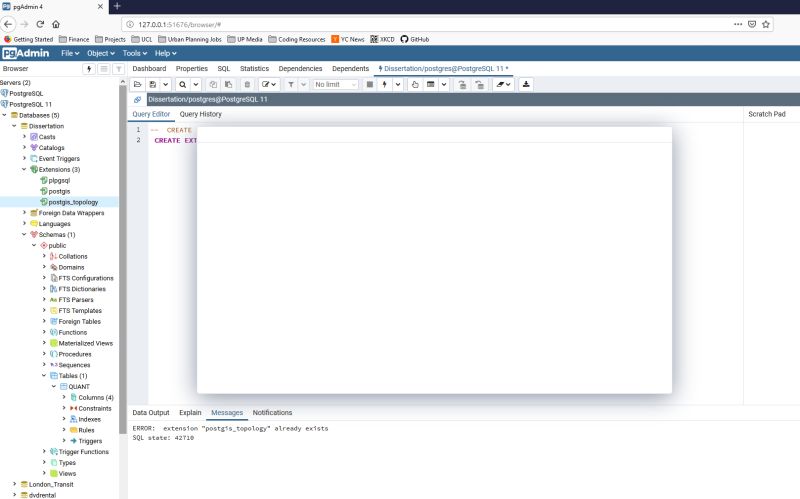Switch to the Data Output tab
Viewport: 800px width, 499px height.
tap(151, 412)
